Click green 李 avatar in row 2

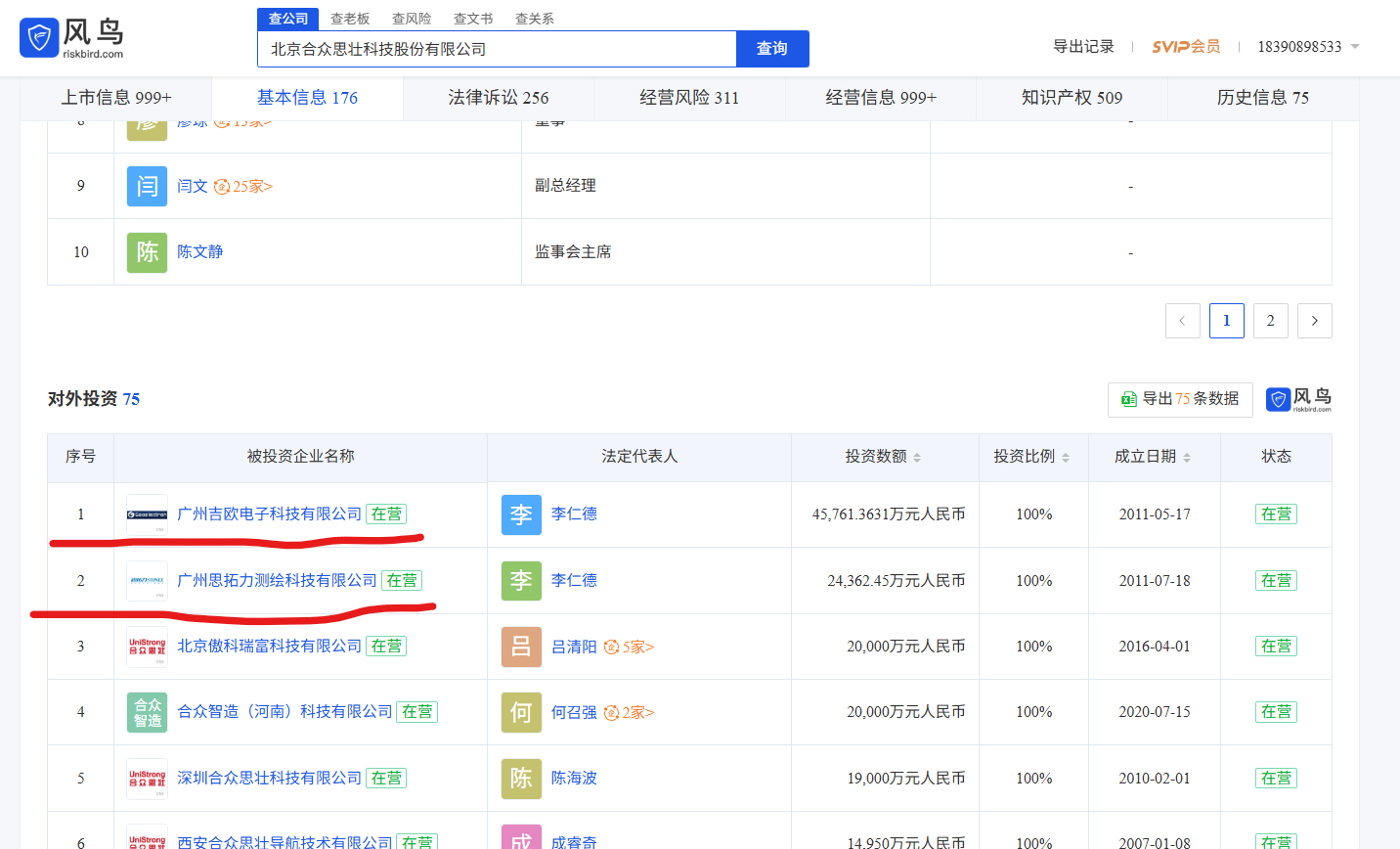521,581
